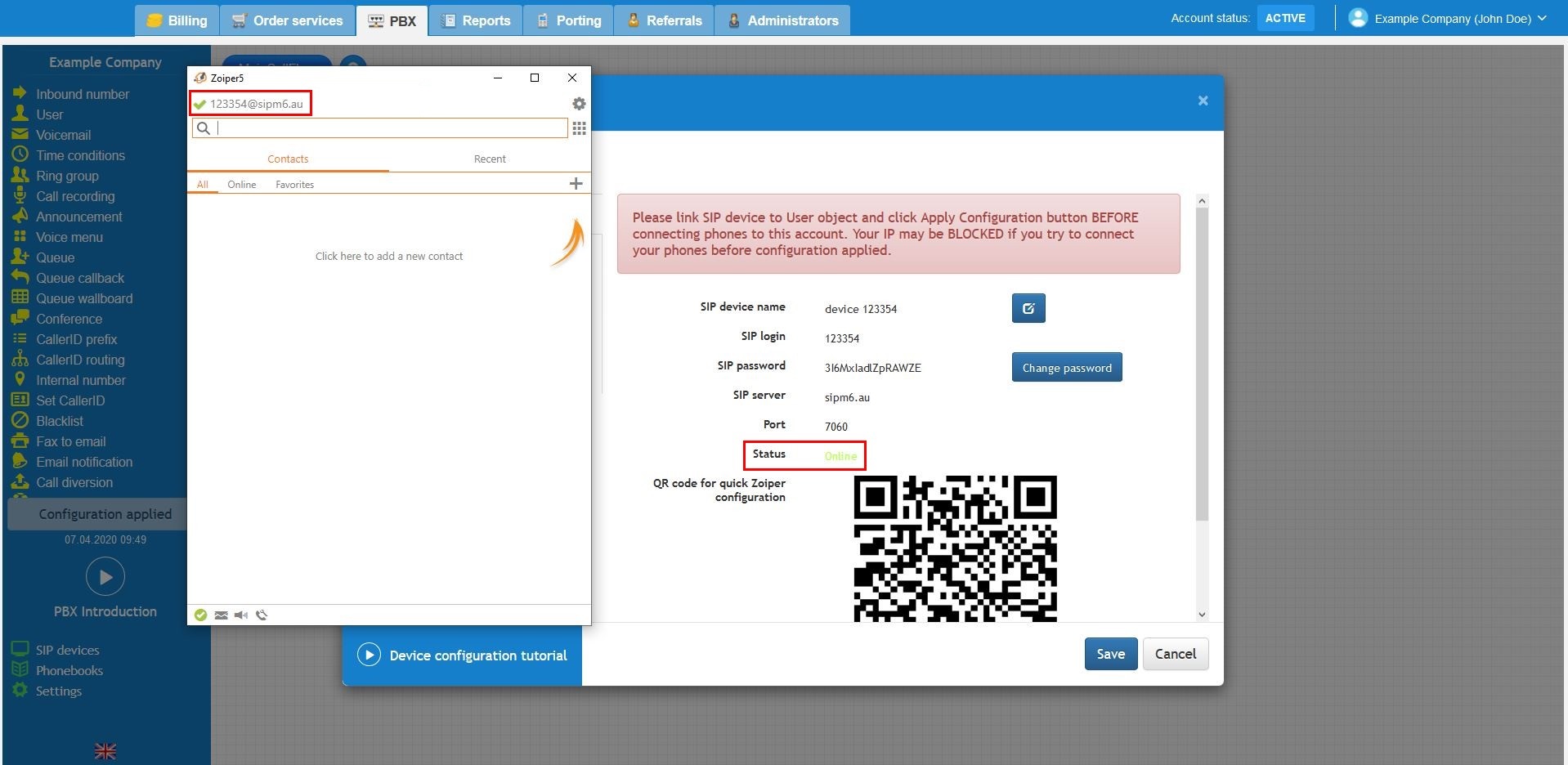Image resolution: width=1568 pixels, height=765 pixels.
Task: Click the add contact plus icon
Action: pos(576,184)
